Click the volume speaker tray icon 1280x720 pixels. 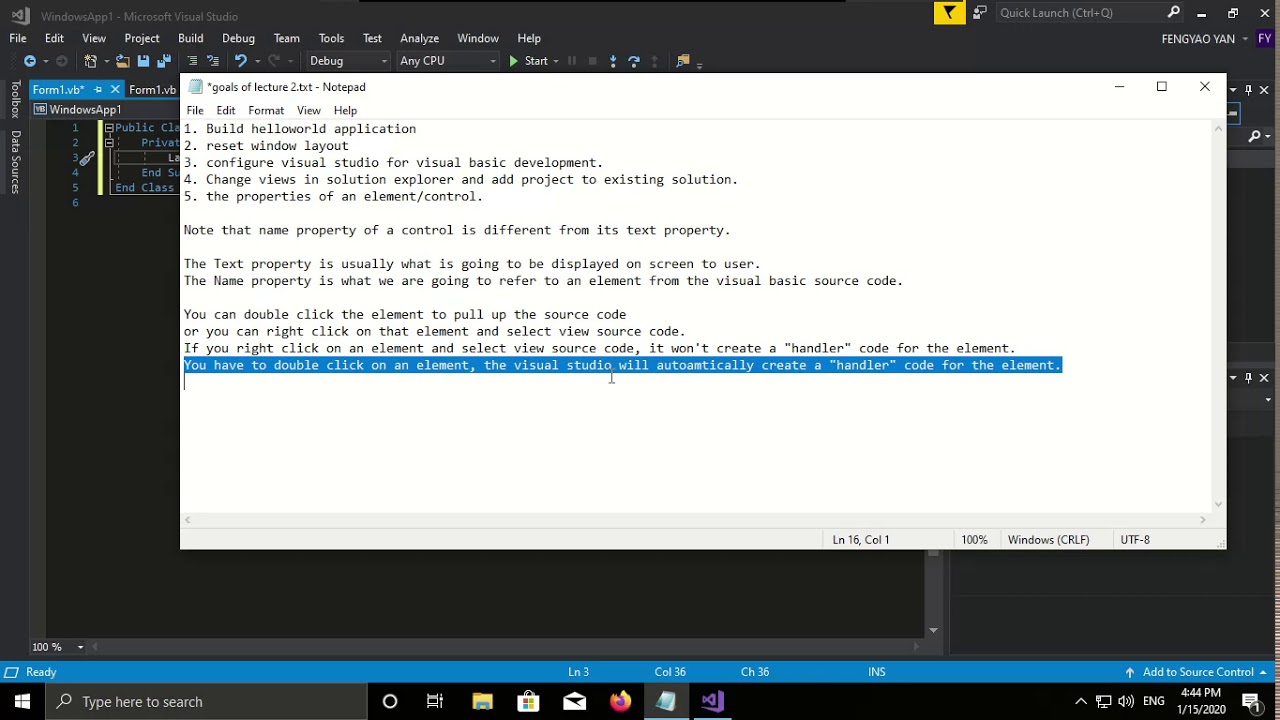pos(1127,701)
